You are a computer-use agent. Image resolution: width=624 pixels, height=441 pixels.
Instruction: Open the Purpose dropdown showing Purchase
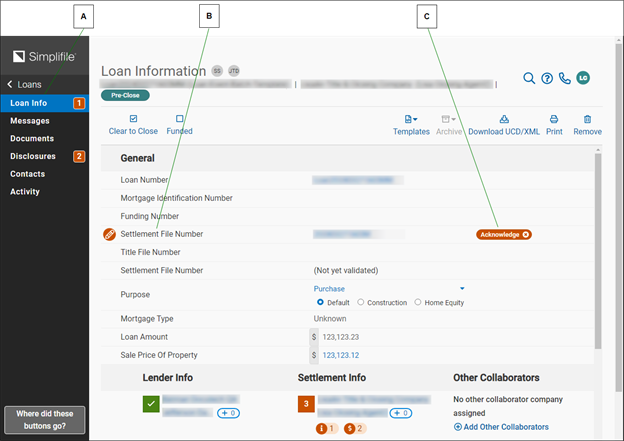(x=389, y=289)
